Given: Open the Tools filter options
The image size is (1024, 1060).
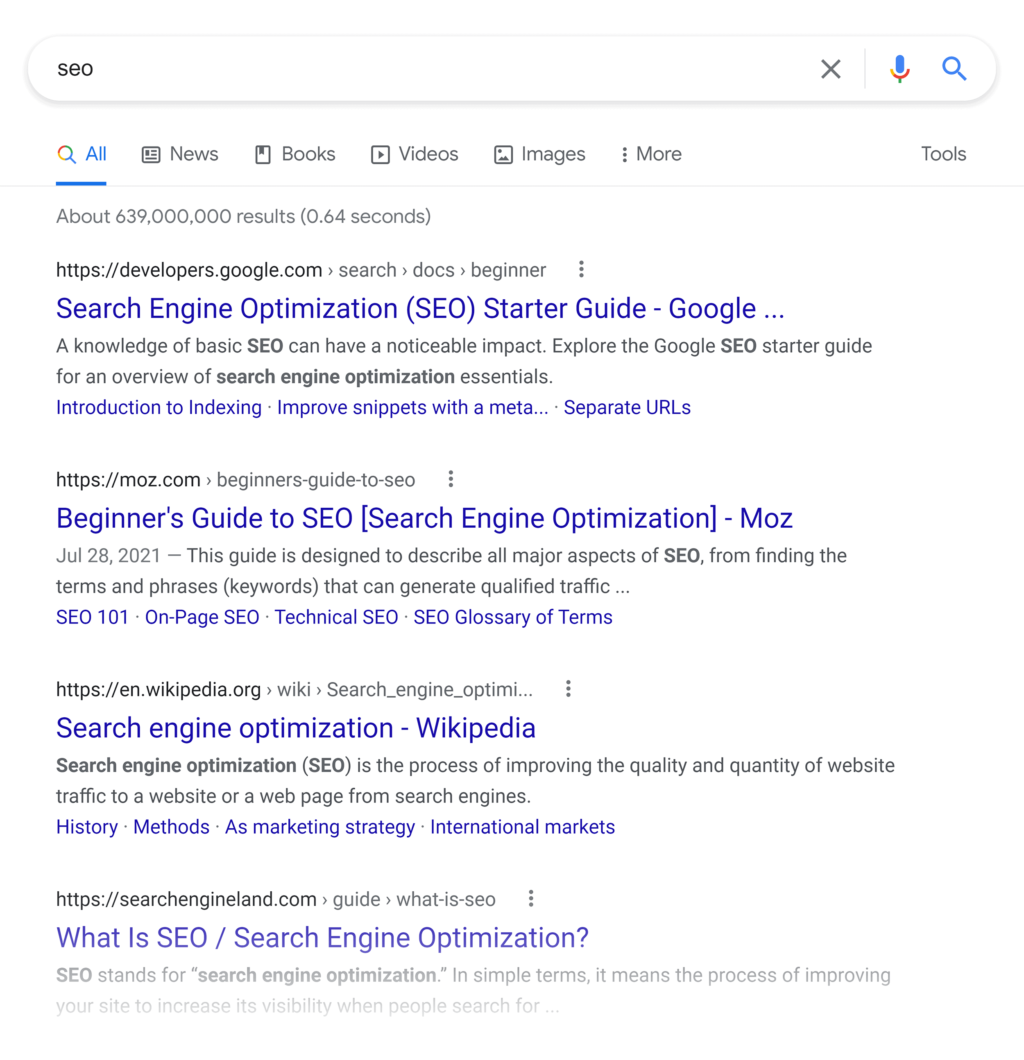Looking at the screenshot, I should pyautogui.click(x=943, y=154).
